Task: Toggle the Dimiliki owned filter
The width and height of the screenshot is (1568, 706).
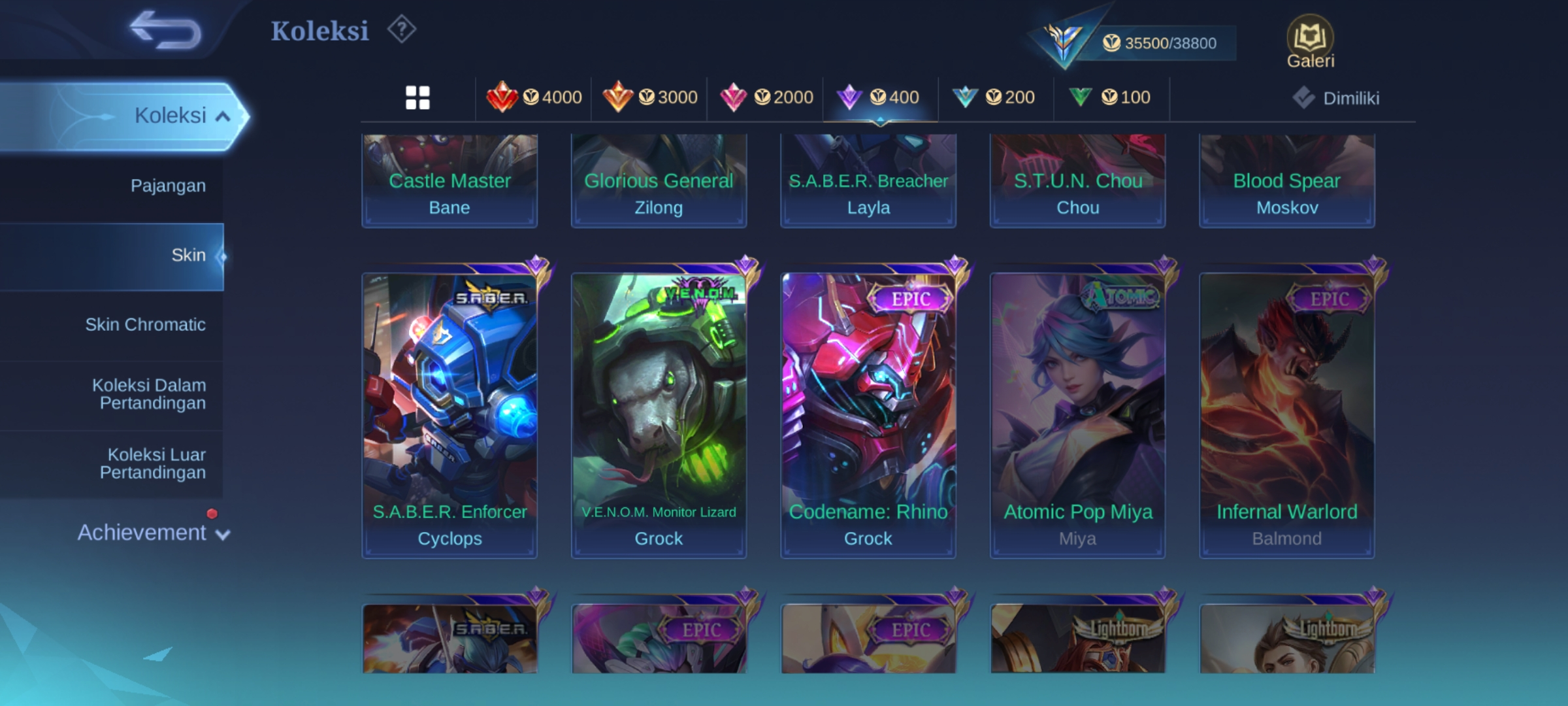Action: 1335,98
